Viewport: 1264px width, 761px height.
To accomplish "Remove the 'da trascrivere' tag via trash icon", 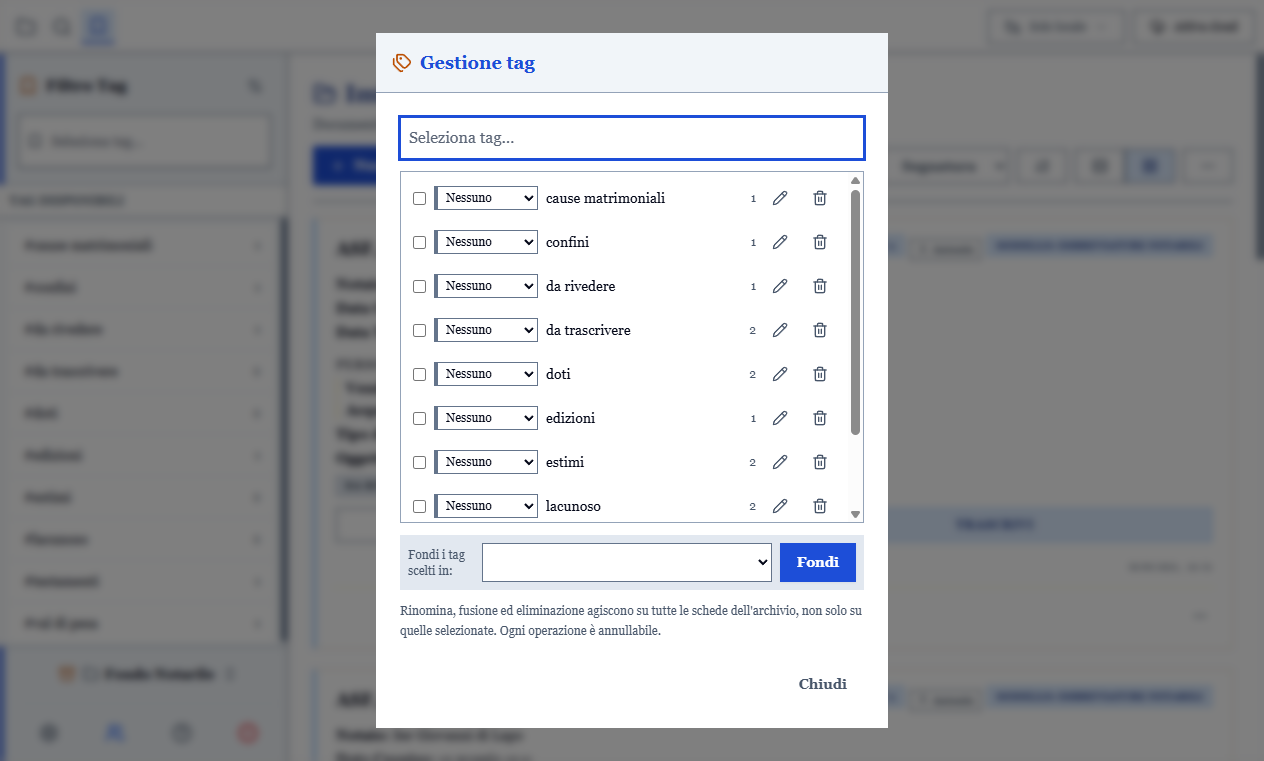I will [x=820, y=330].
